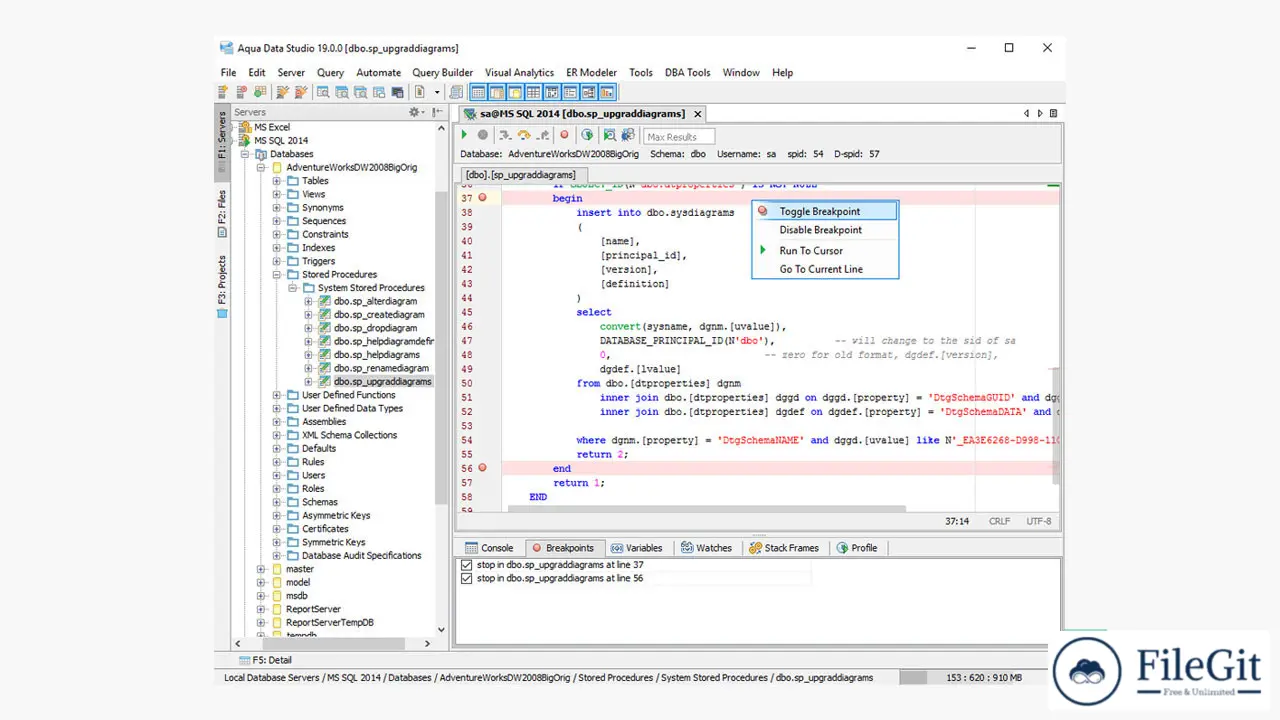This screenshot has height=720, width=1280.
Task: Click the UTF-8 encoding status indicator
Action: click(x=1038, y=521)
